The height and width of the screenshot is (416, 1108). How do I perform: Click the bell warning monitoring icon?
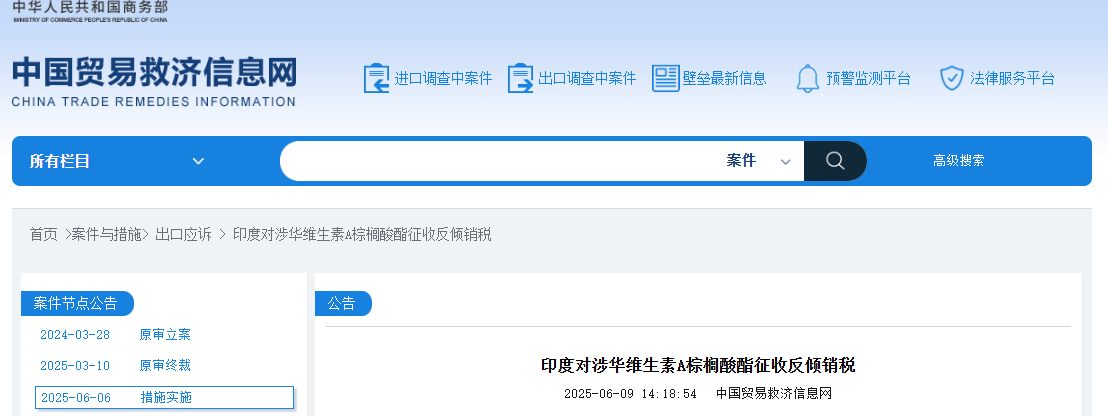click(807, 78)
